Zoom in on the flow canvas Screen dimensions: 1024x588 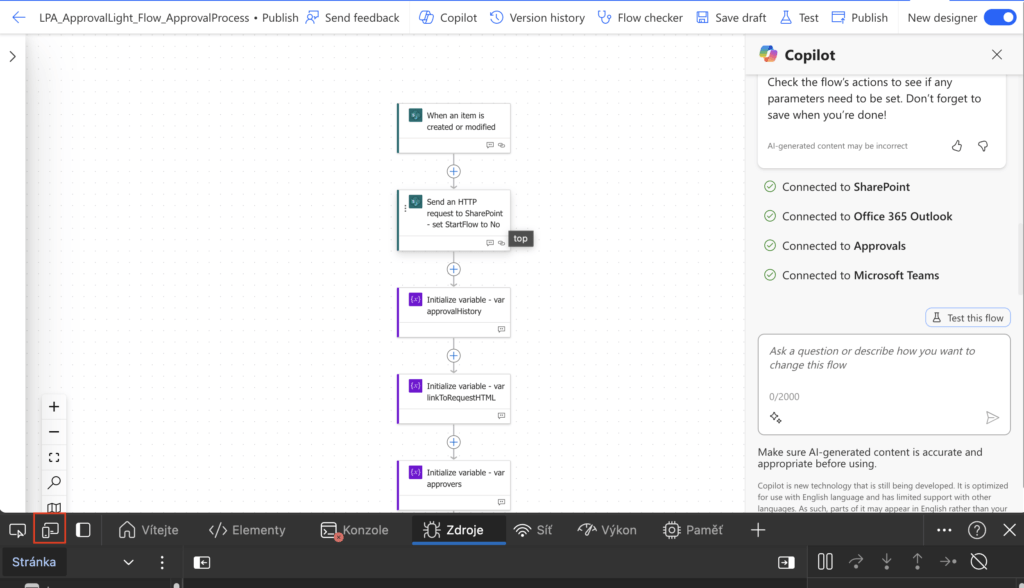54,406
